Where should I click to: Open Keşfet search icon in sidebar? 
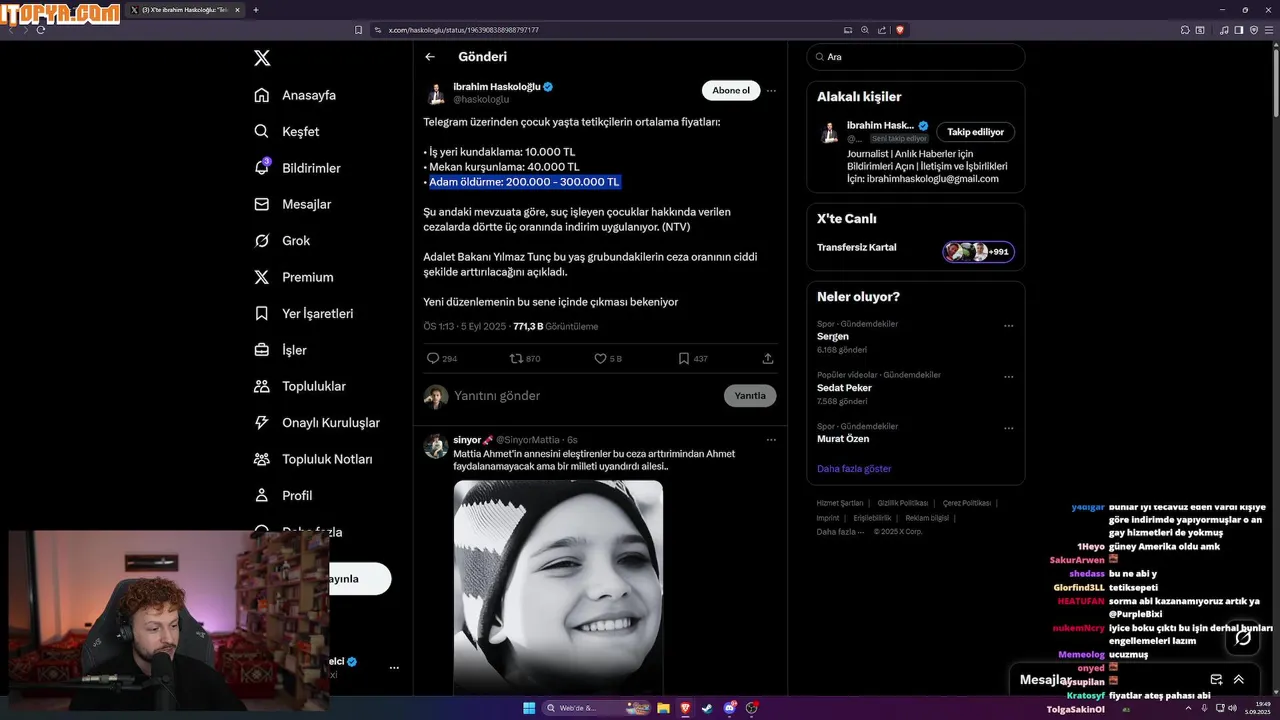tap(261, 131)
